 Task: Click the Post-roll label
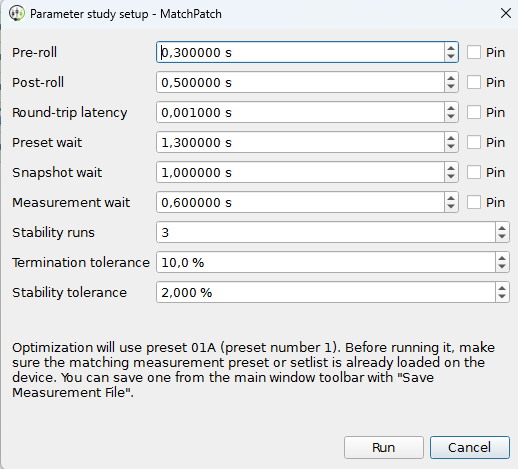[38, 82]
